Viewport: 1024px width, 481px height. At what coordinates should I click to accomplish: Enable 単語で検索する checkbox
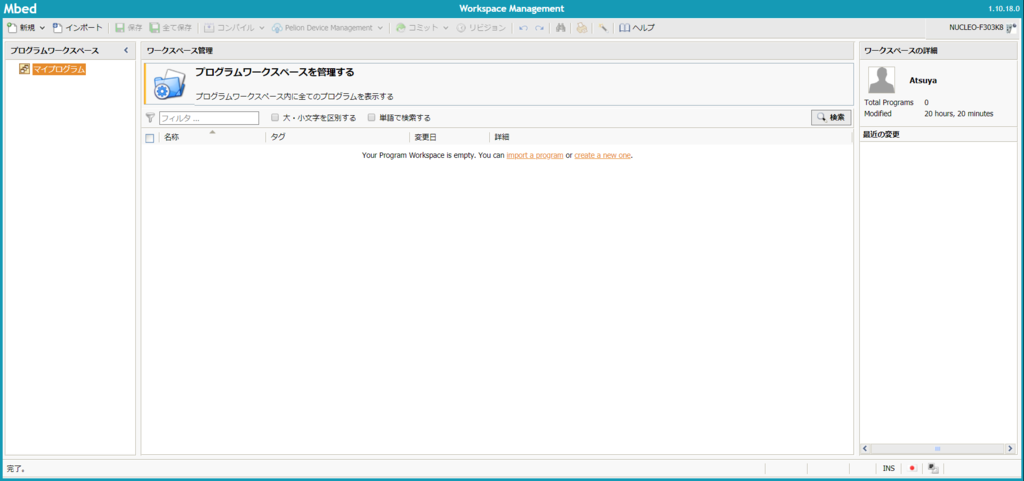[x=372, y=117]
